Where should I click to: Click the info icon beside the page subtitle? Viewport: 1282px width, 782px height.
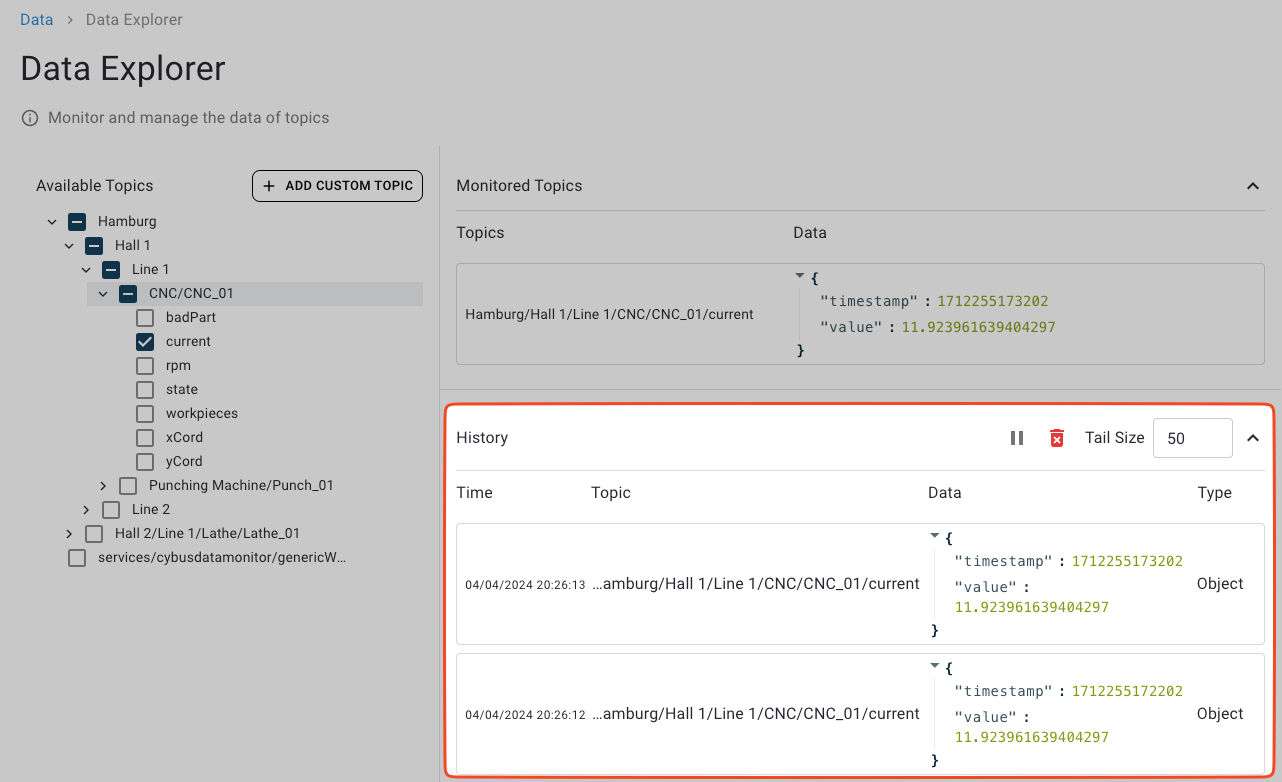(x=30, y=117)
